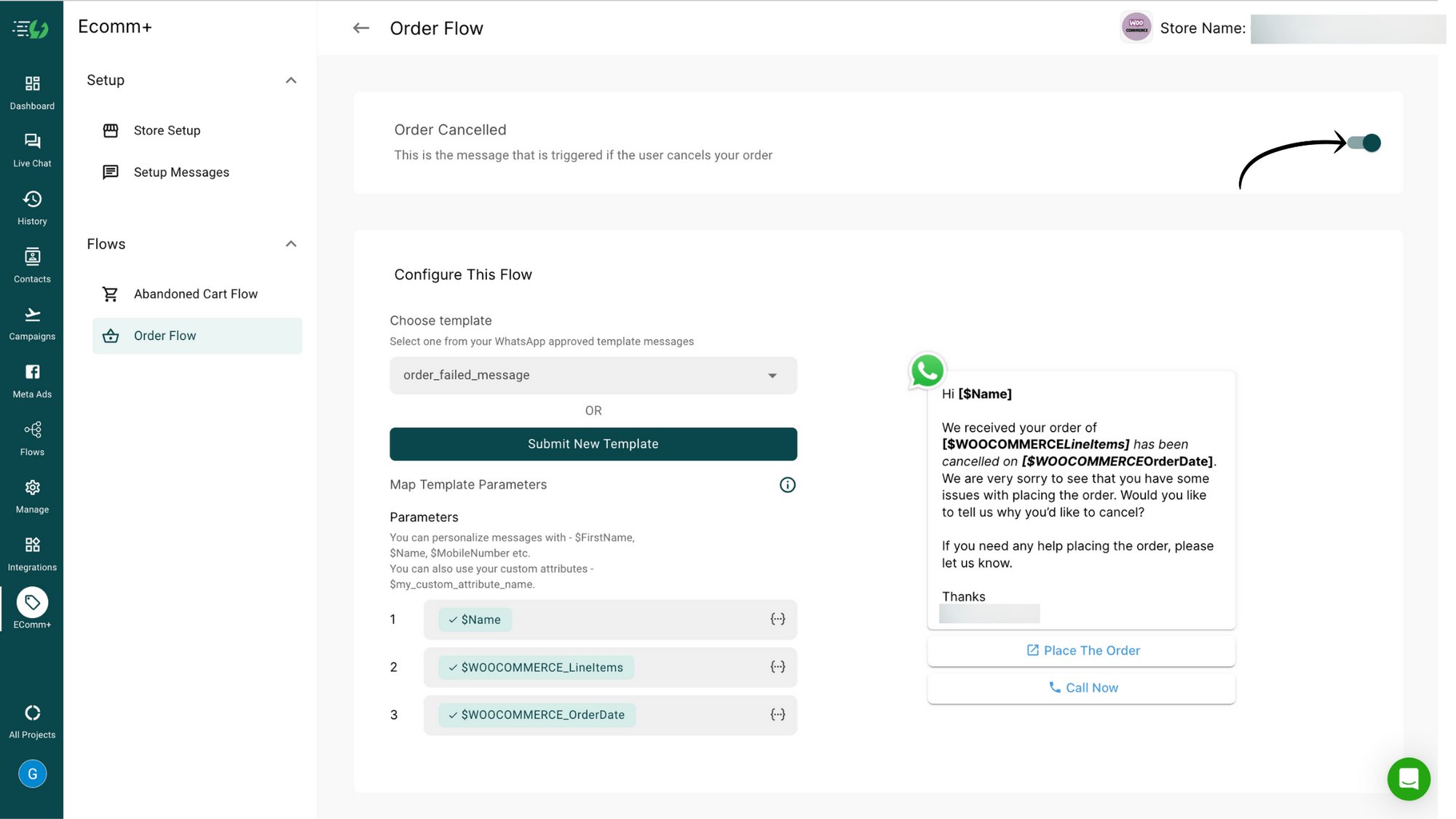This screenshot has height=819, width=1456.
Task: Click the Submit New Template button
Action: click(593, 443)
